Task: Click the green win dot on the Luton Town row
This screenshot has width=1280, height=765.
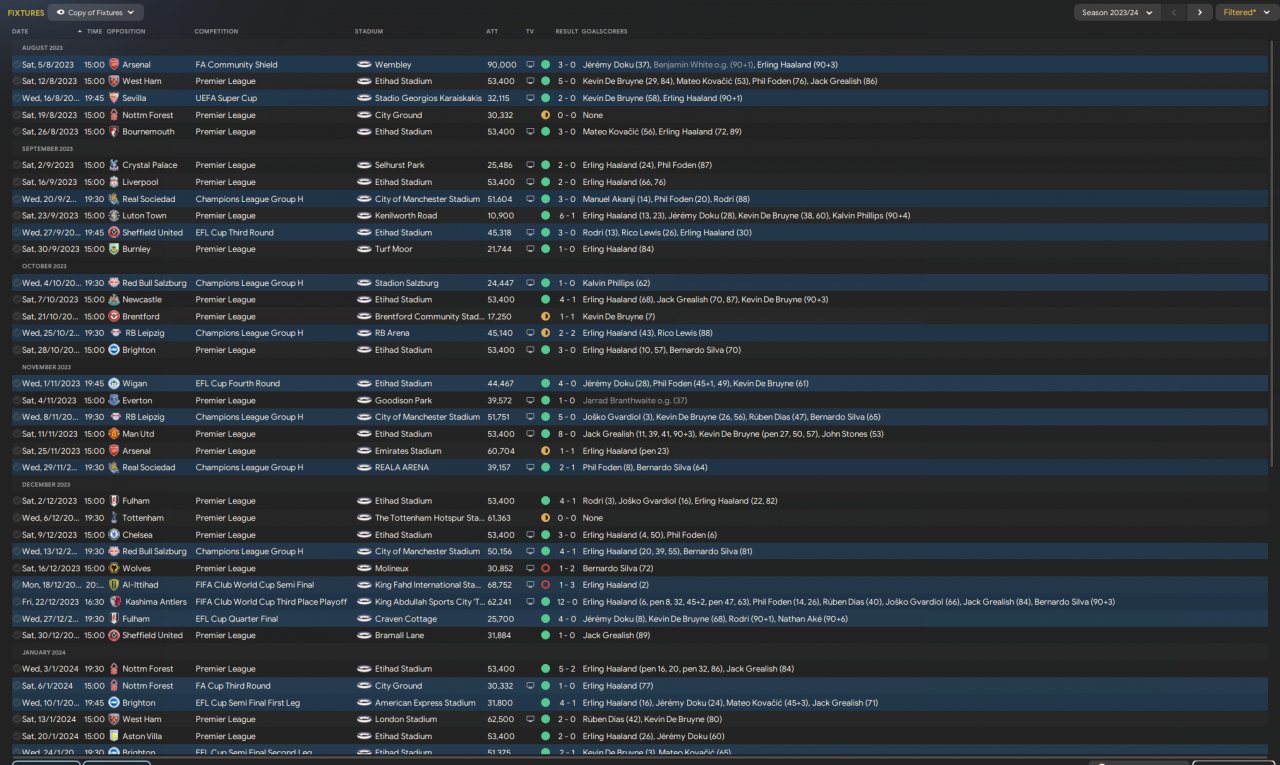Action: tap(545, 216)
